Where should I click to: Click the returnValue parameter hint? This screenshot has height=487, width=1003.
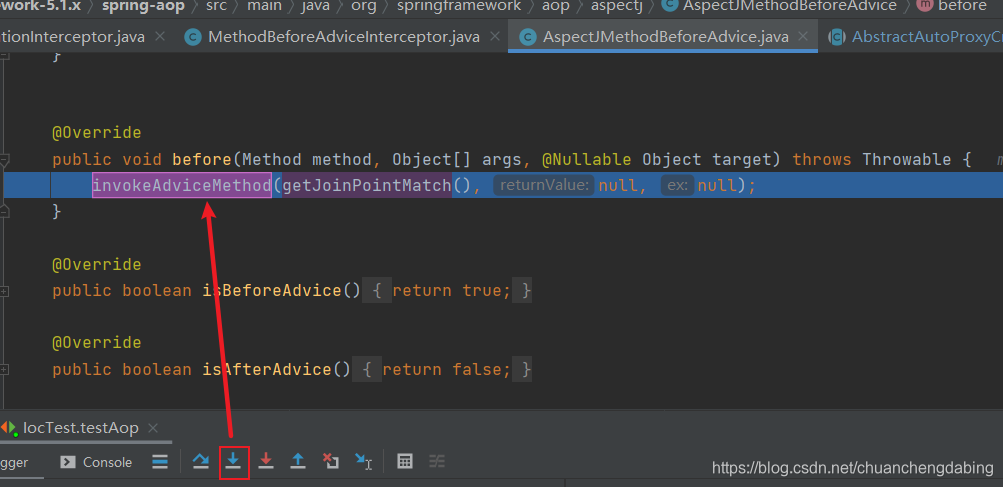coord(544,186)
